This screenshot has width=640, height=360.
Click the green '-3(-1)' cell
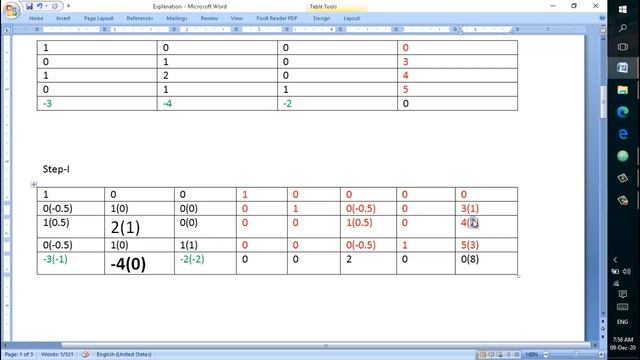[55, 259]
